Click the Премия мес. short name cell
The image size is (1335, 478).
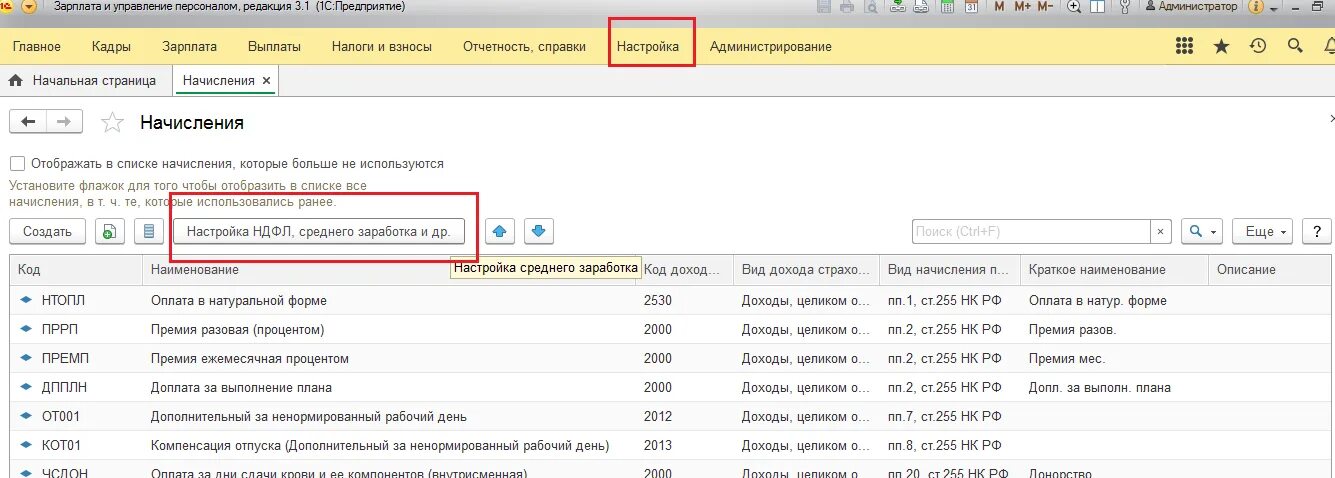pyautogui.click(x=1066, y=358)
